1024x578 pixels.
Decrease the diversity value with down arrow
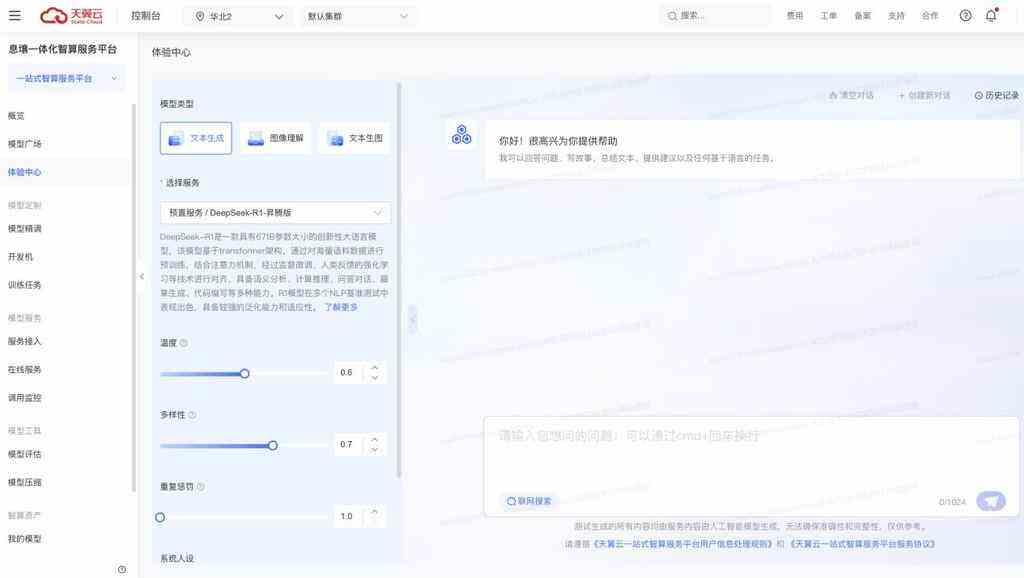click(x=375, y=449)
